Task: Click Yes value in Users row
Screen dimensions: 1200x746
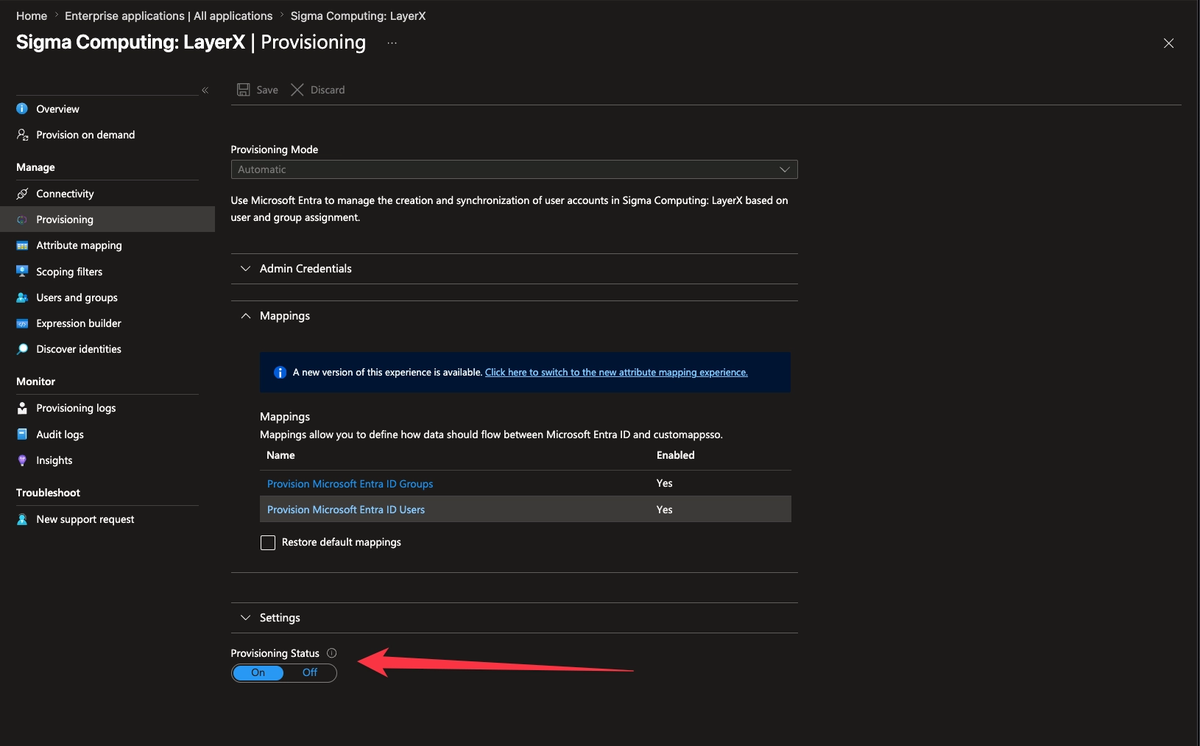Action: click(x=664, y=510)
